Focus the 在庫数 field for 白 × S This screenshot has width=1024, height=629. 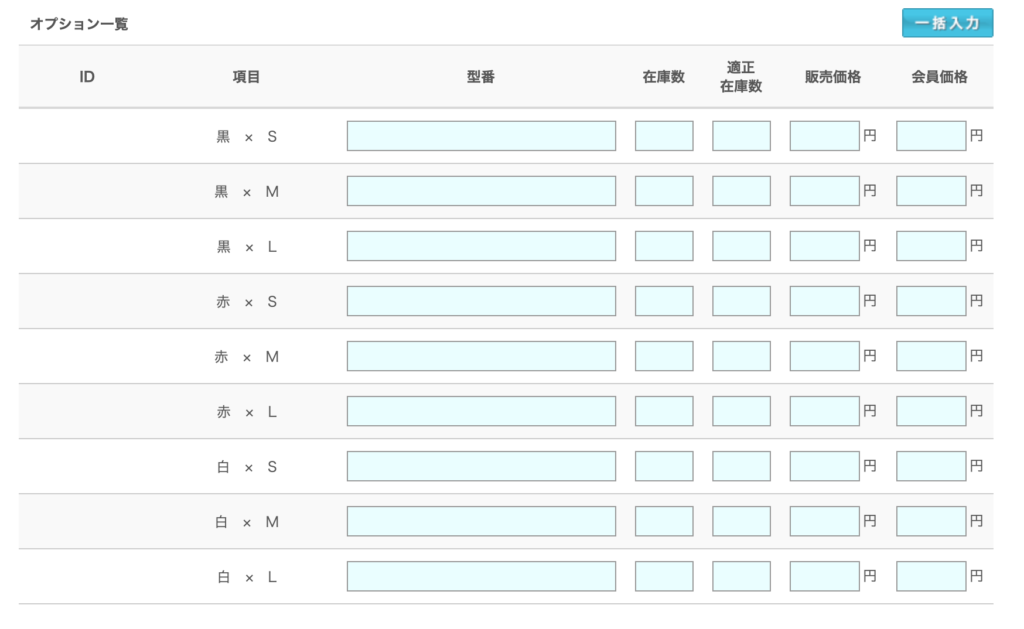(664, 466)
